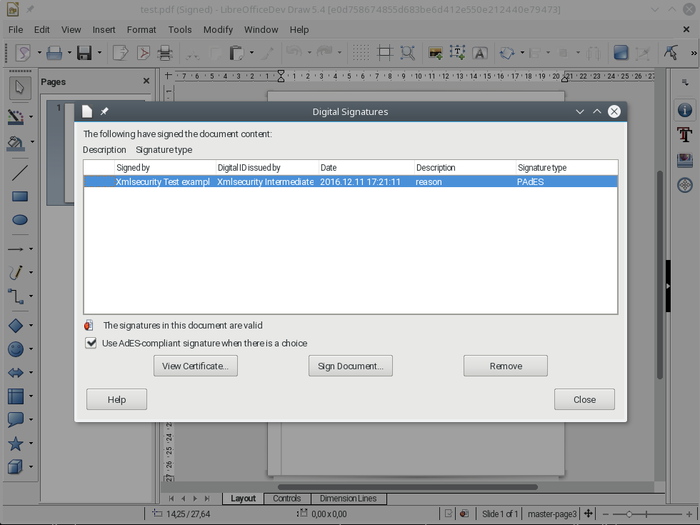Click Fit slide to window icon
700x525 pixels.
(x=588, y=513)
